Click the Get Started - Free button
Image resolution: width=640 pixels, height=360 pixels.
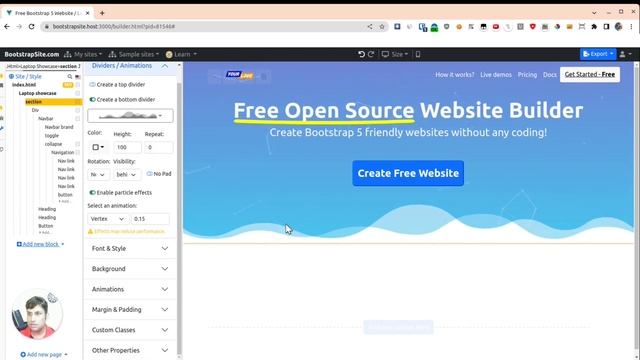coord(590,74)
